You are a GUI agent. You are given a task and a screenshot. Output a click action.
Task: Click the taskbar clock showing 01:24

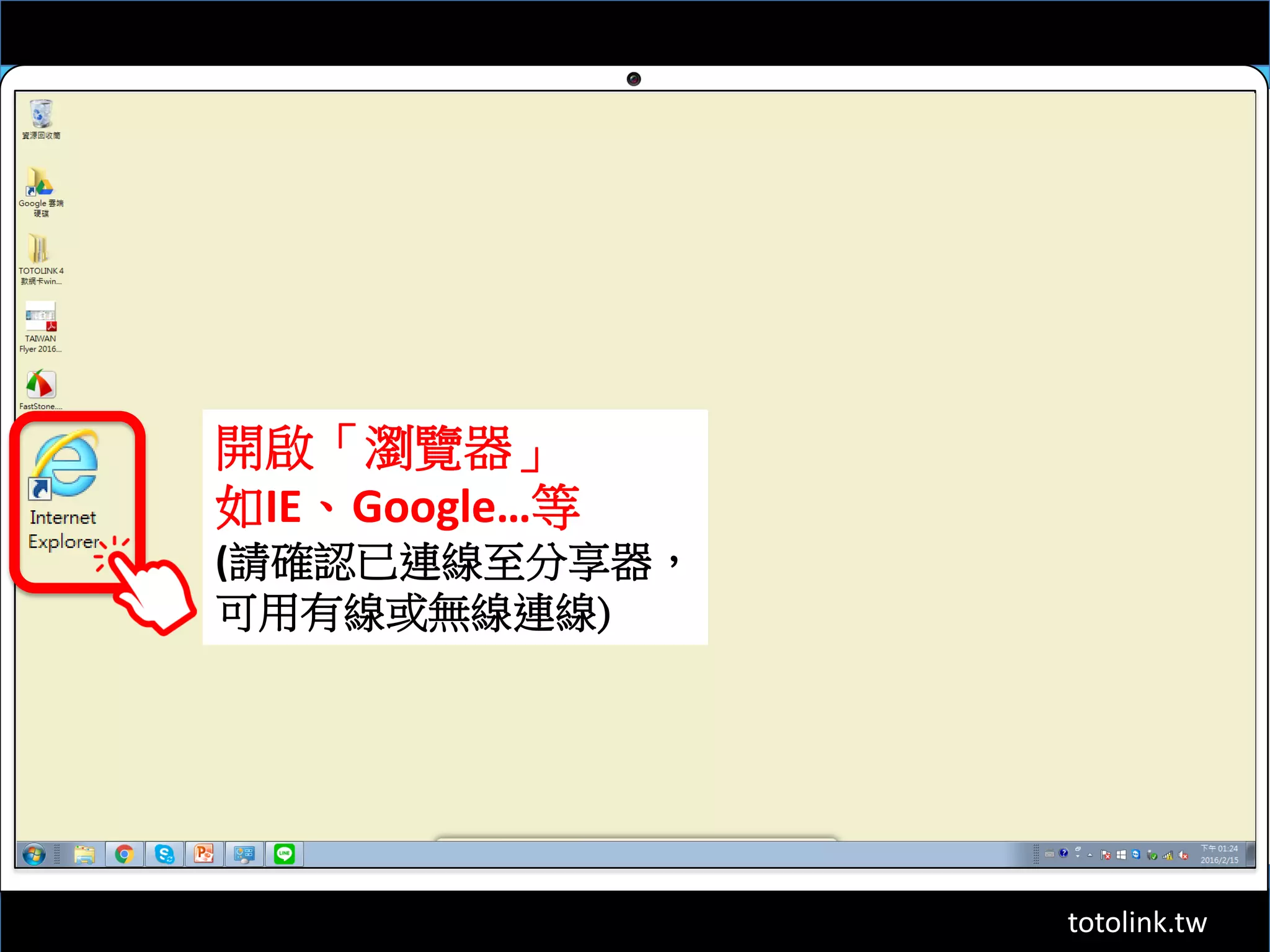click(x=1219, y=854)
